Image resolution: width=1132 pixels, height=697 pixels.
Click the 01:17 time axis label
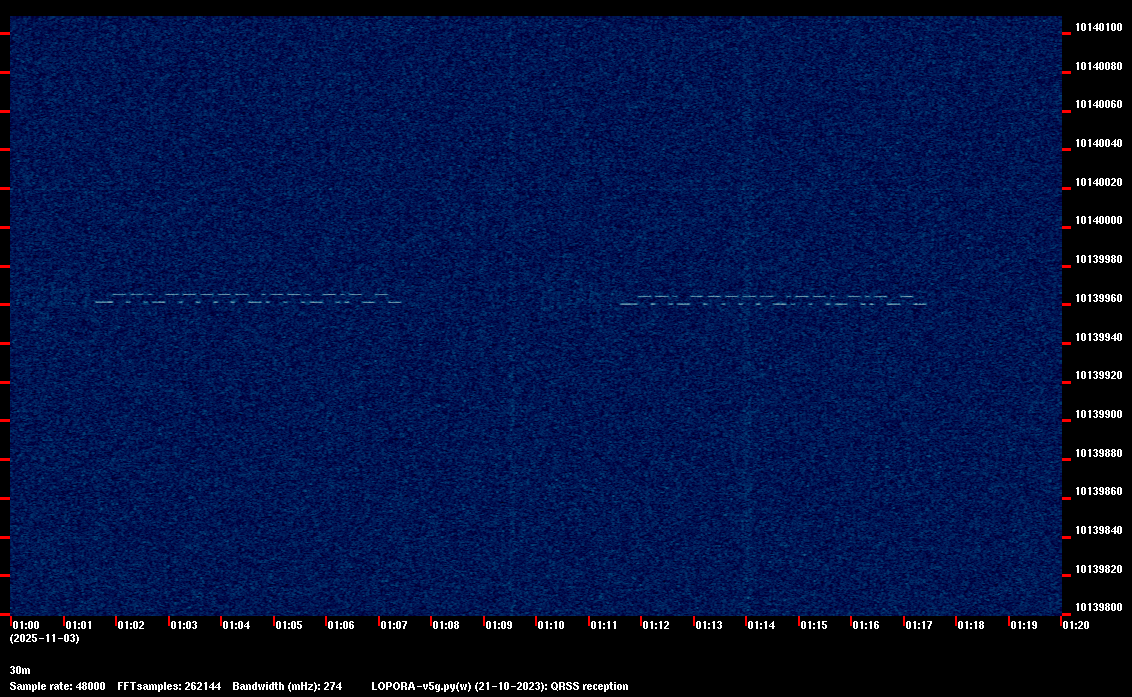pyautogui.click(x=918, y=625)
